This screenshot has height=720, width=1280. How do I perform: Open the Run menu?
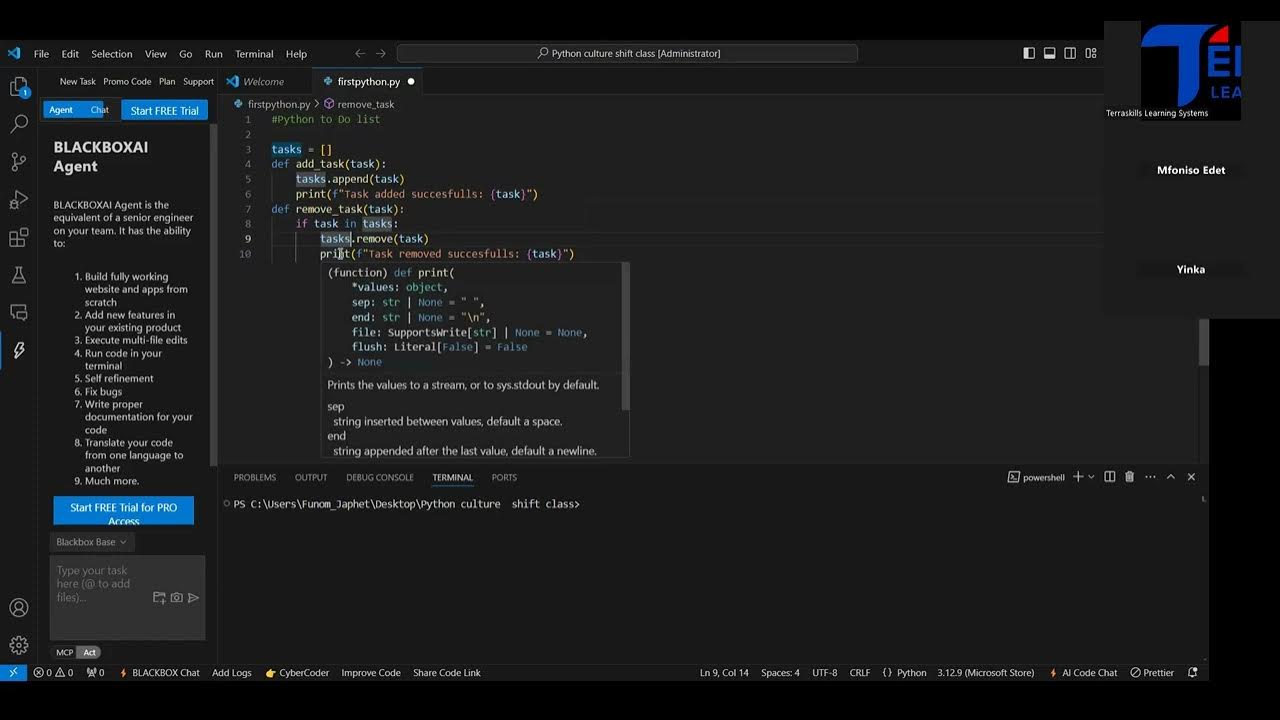coord(214,54)
